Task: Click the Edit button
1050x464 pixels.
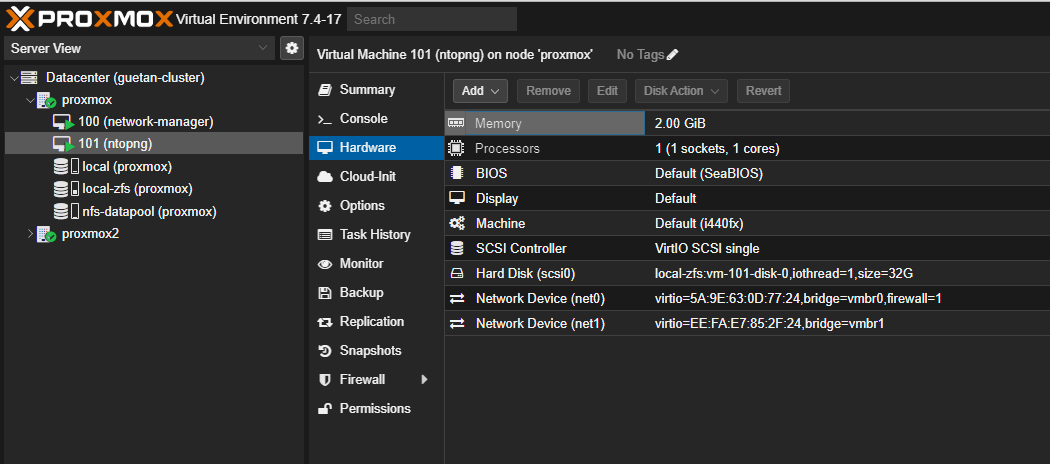Action: point(607,91)
